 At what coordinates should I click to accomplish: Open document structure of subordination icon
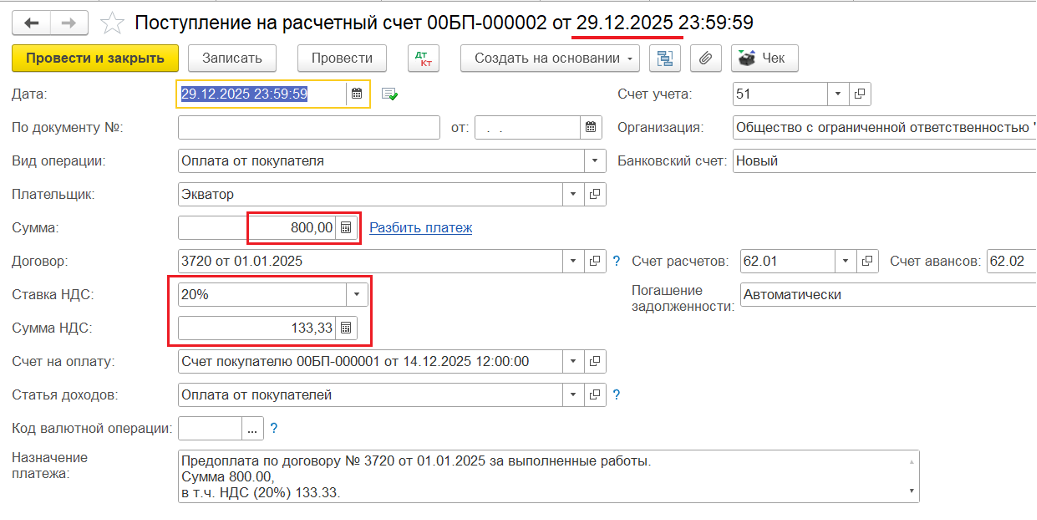(x=663, y=58)
